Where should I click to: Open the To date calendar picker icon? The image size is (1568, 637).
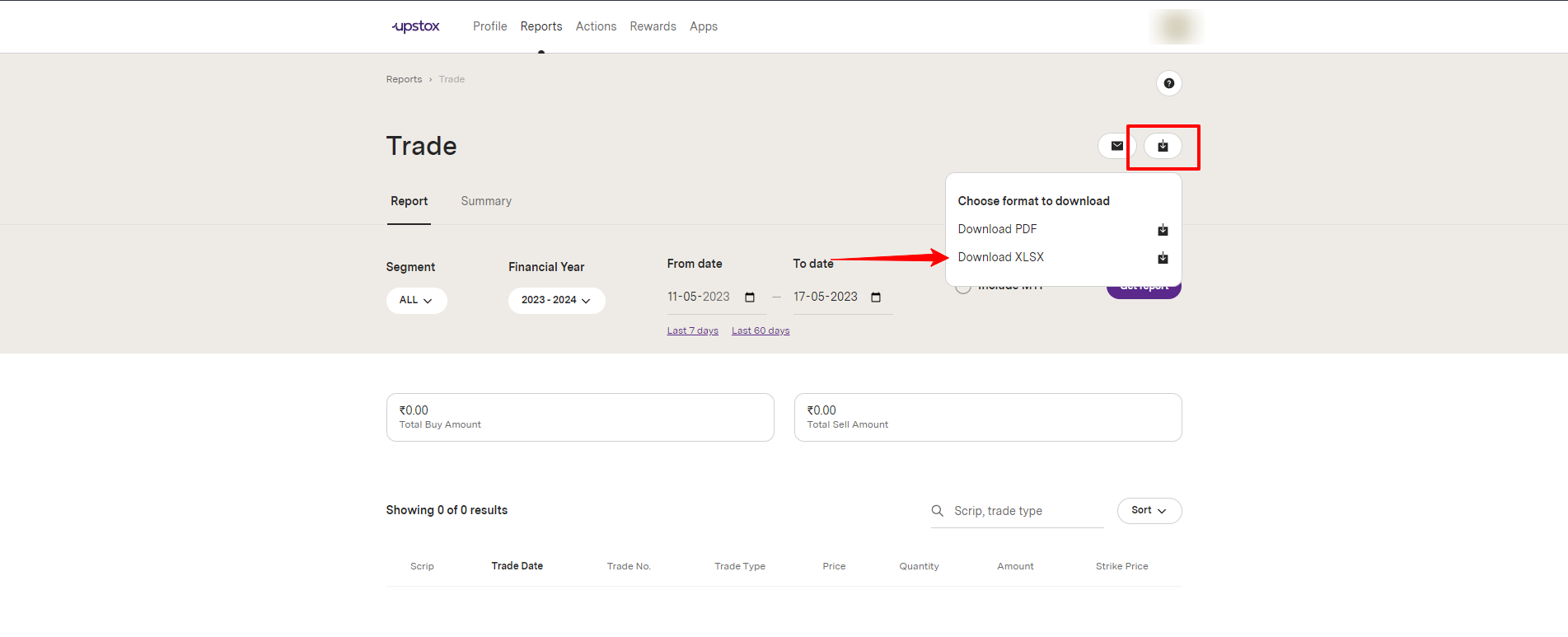(x=876, y=297)
